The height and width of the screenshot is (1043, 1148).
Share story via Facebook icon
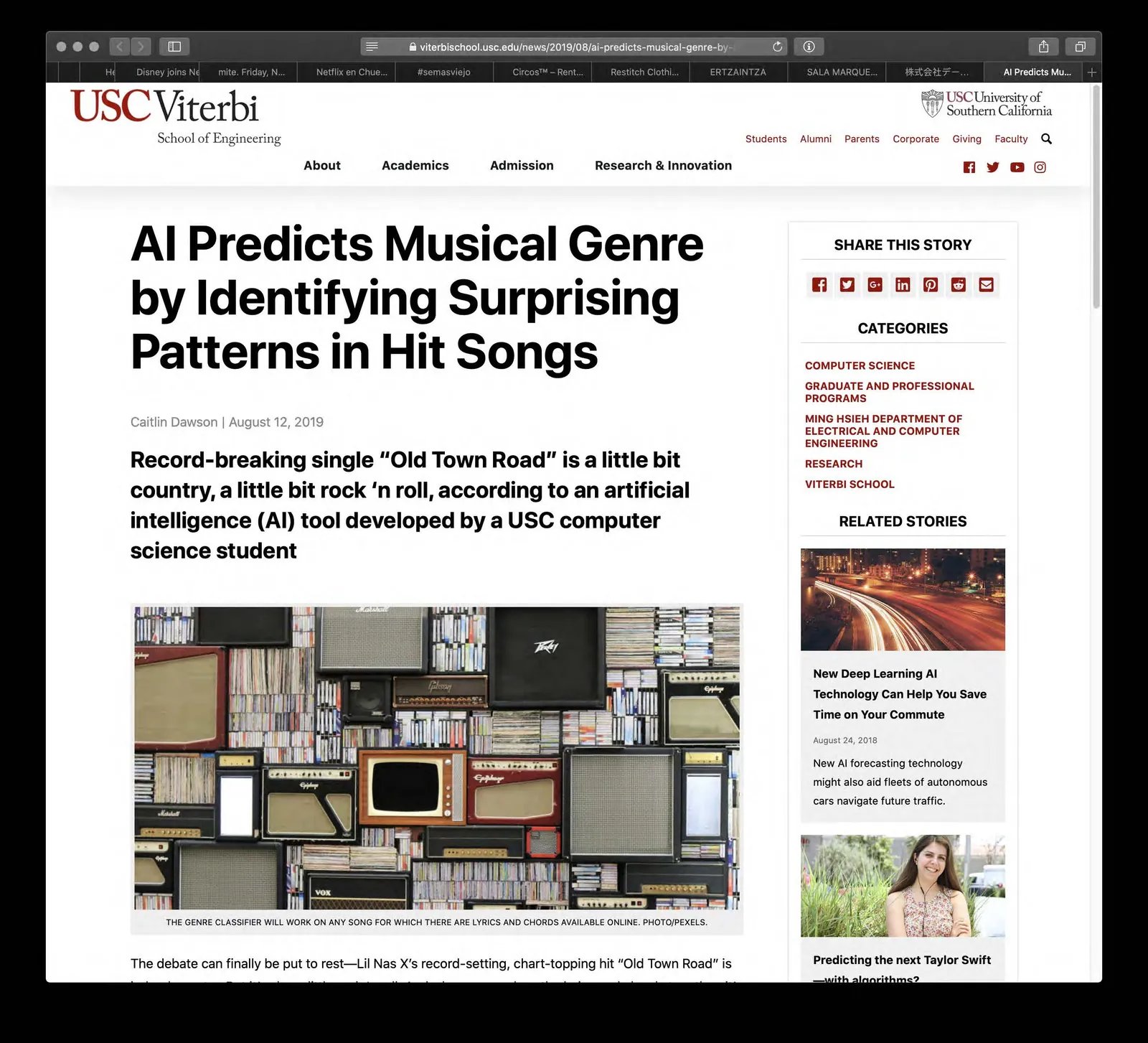click(x=819, y=285)
